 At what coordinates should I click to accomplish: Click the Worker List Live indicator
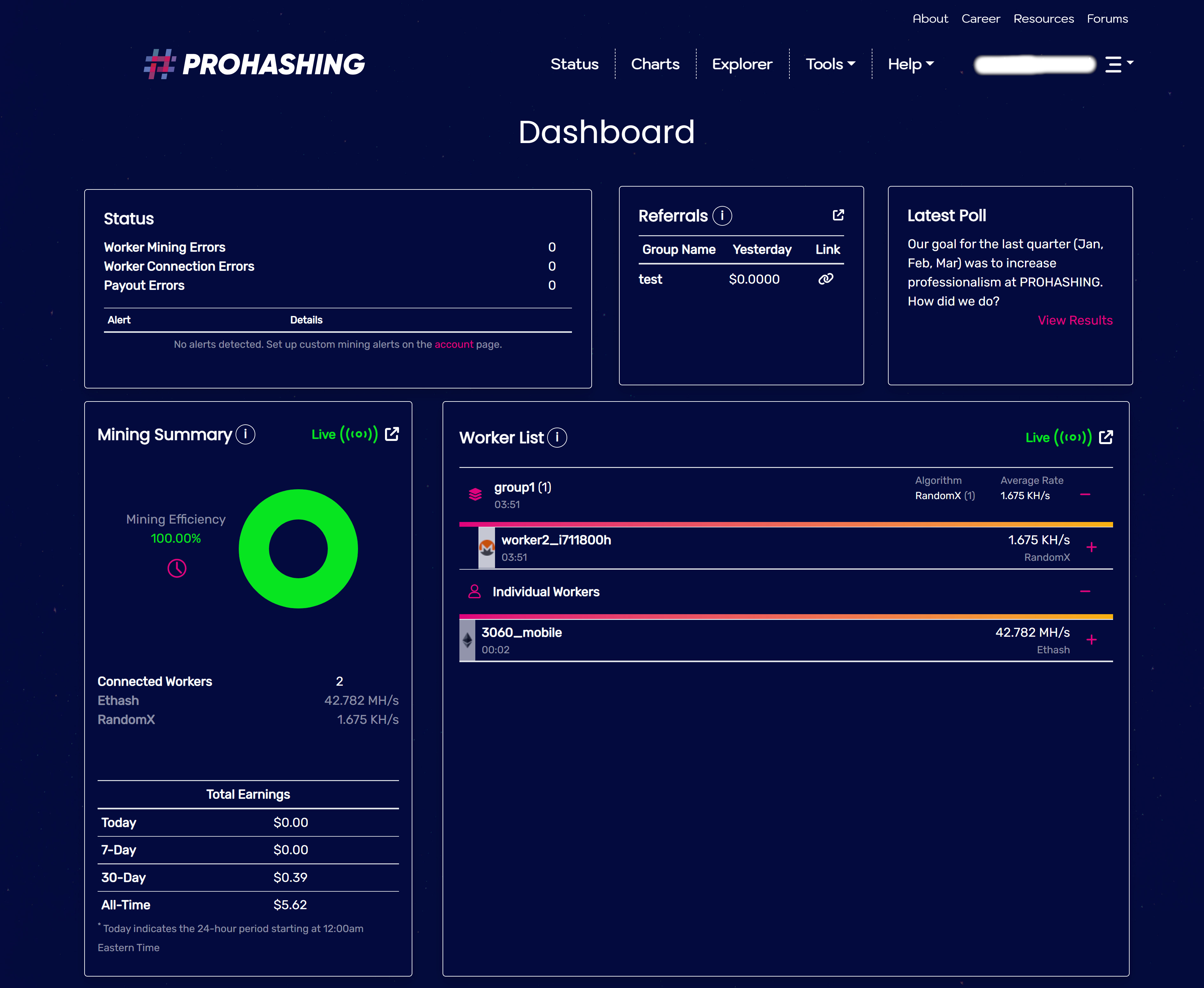(1058, 437)
